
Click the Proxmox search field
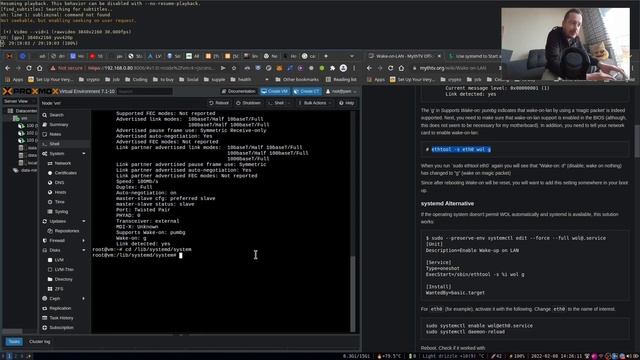point(145,91)
